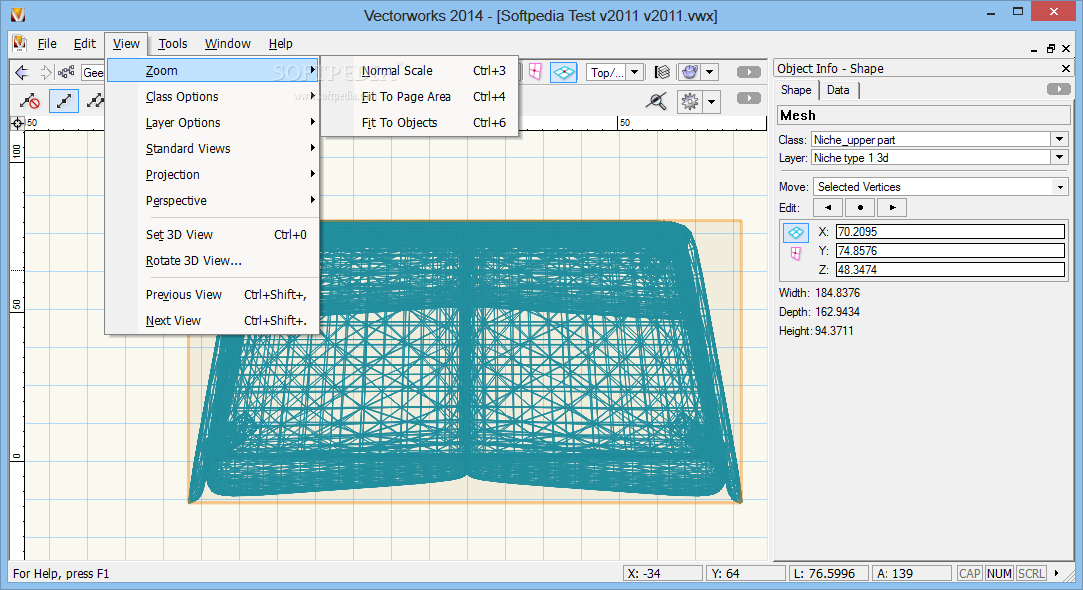The width and height of the screenshot is (1083, 590).
Task: Open the Window menu
Action: pyautogui.click(x=227, y=44)
